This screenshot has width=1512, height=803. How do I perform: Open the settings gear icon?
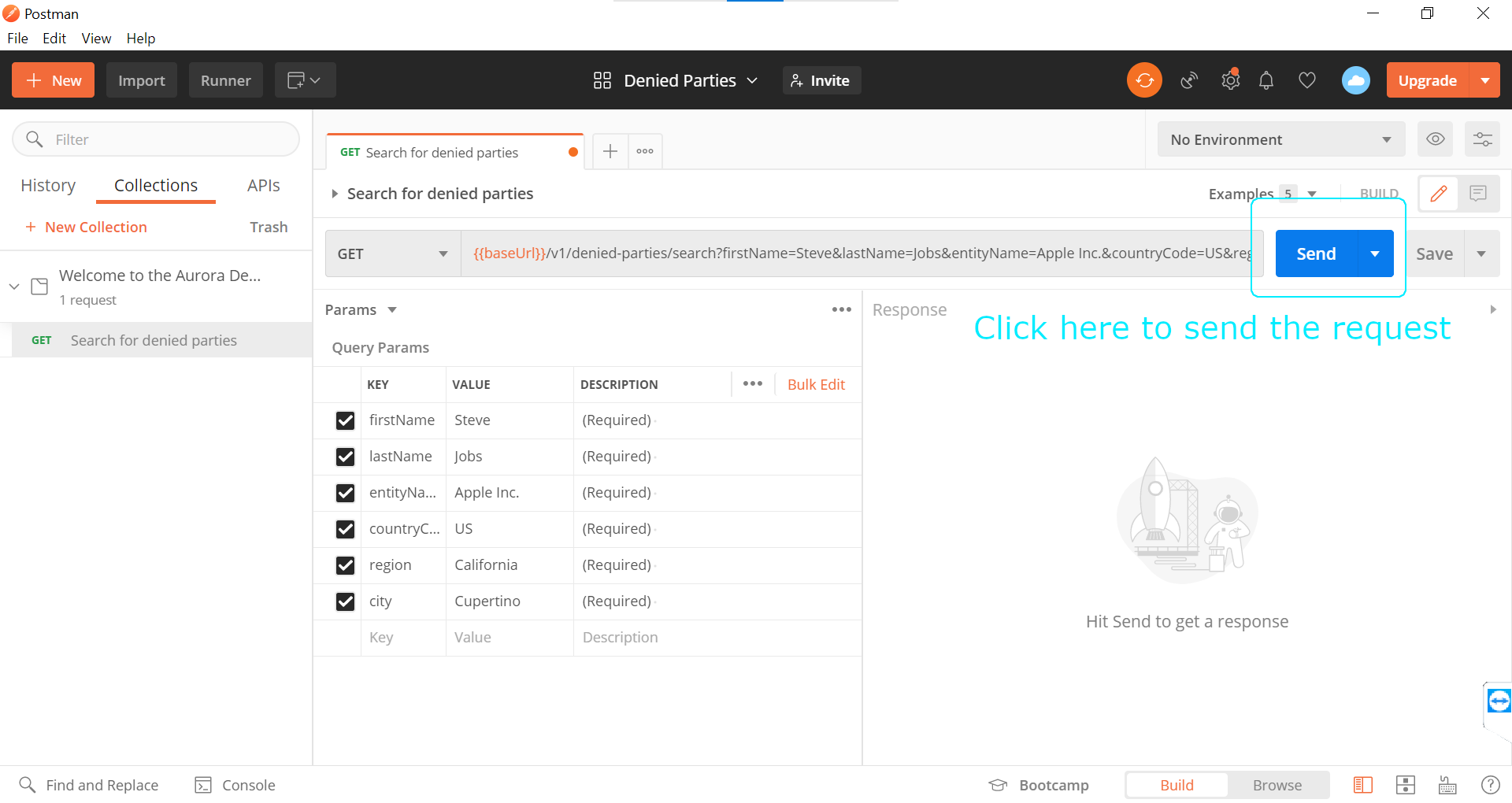tap(1230, 80)
